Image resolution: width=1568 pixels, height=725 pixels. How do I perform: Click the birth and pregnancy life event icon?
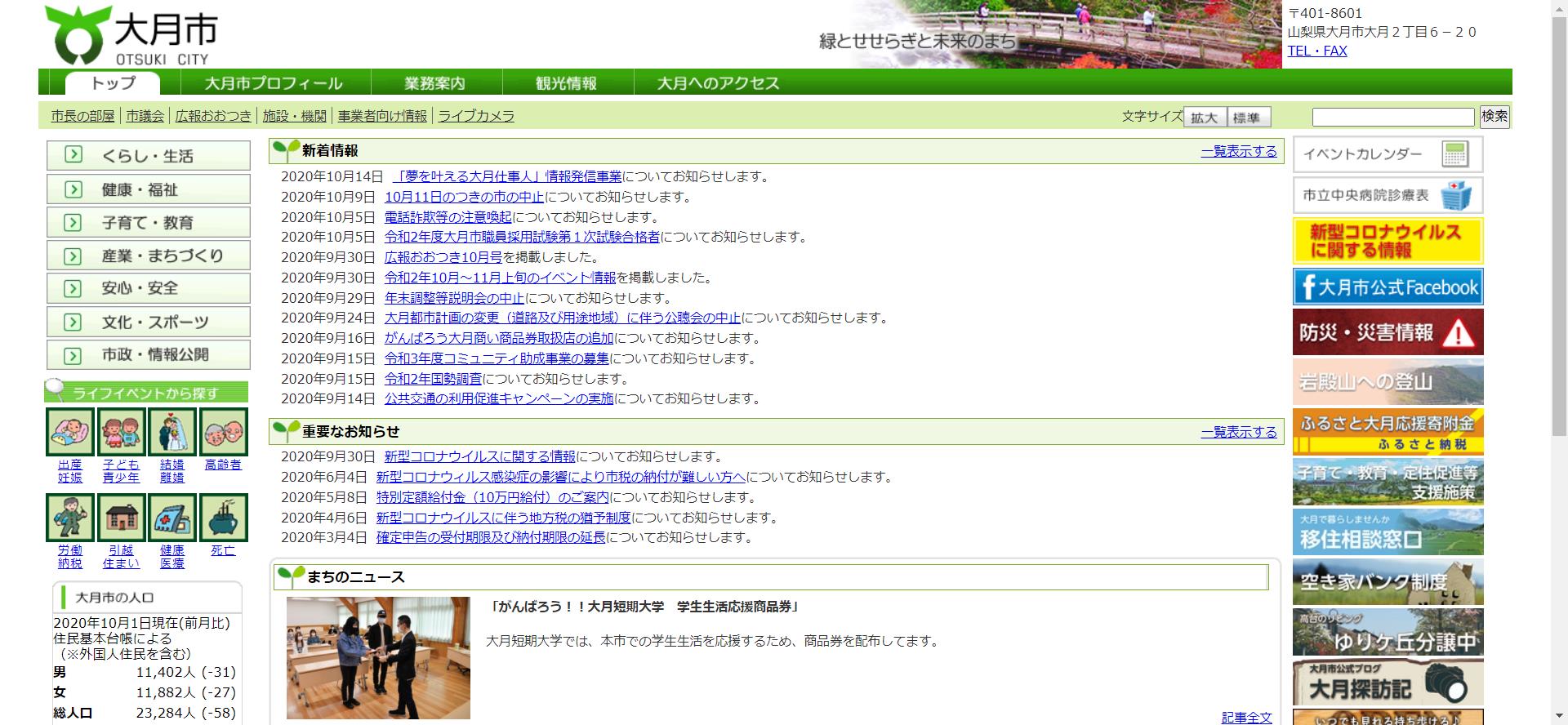[x=70, y=432]
